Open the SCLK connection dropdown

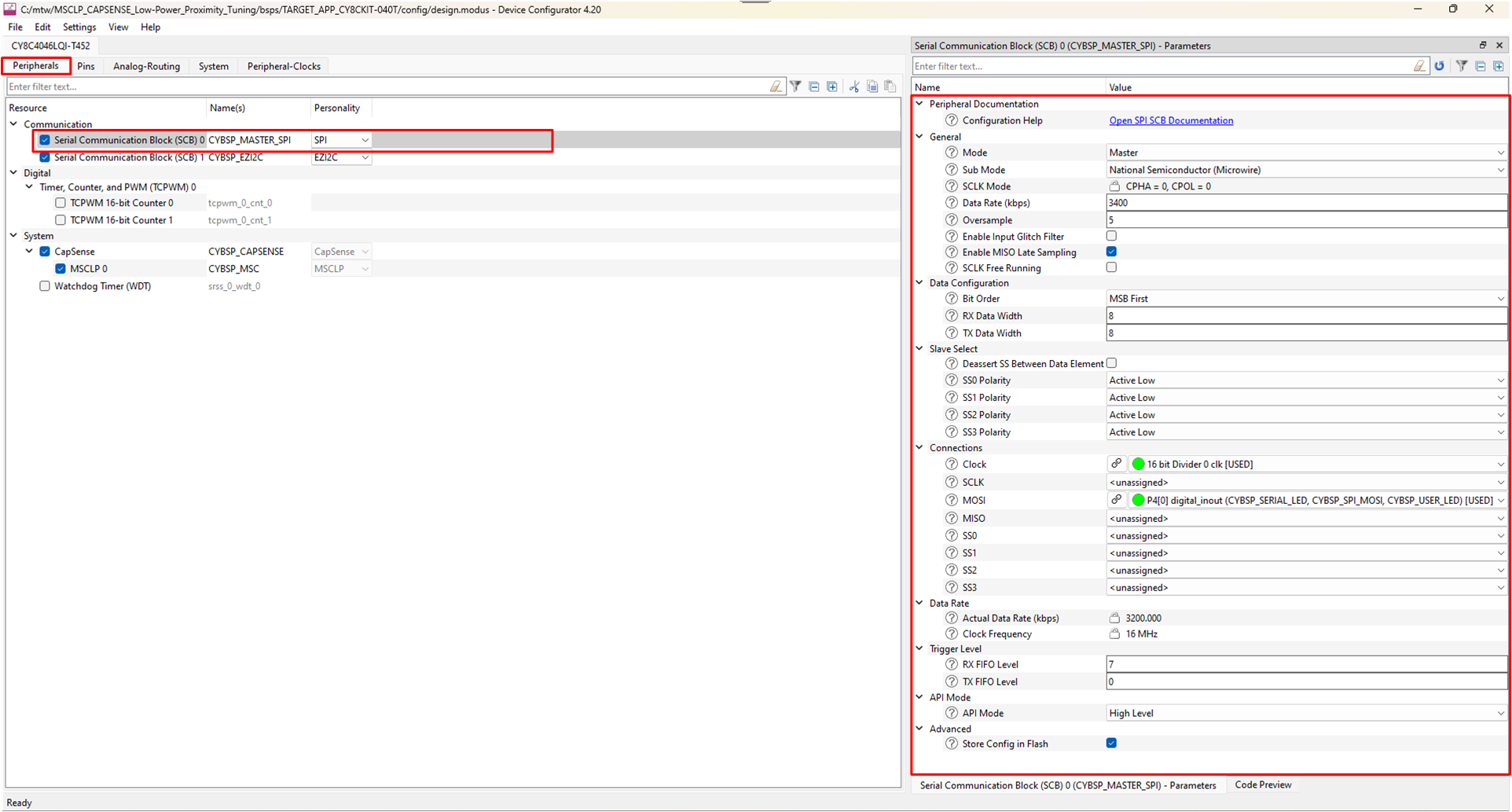point(1306,483)
